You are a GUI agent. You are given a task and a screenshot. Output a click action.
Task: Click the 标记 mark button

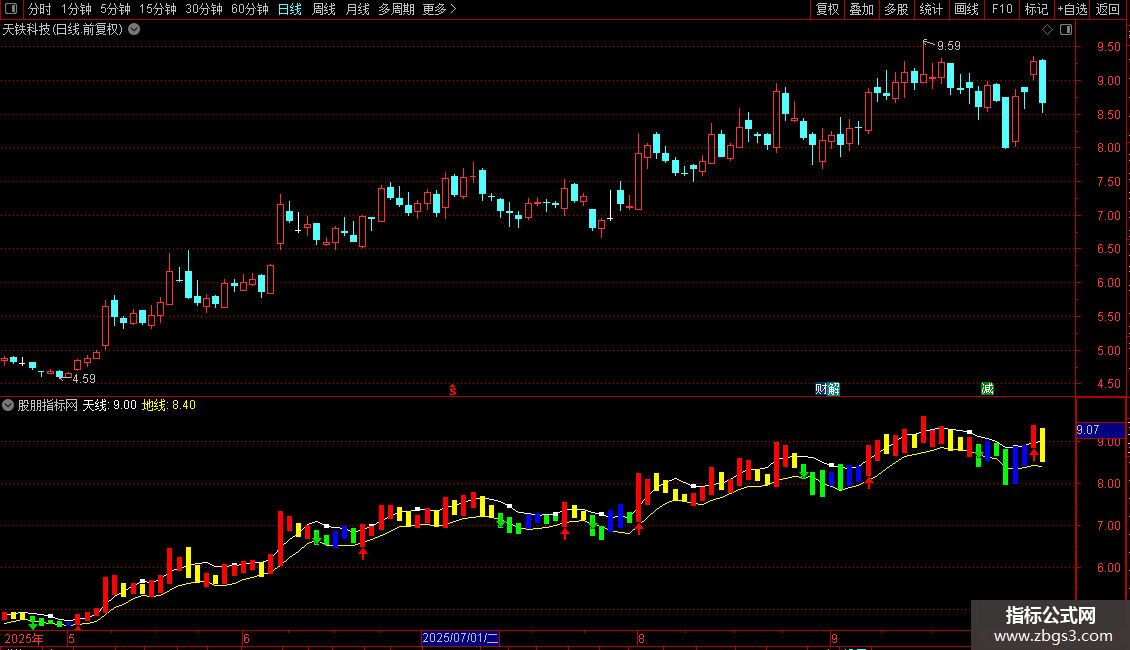click(1036, 9)
